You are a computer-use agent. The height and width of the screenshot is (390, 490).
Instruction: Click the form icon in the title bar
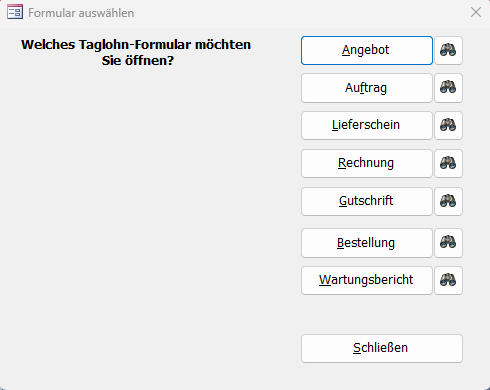coord(15,12)
